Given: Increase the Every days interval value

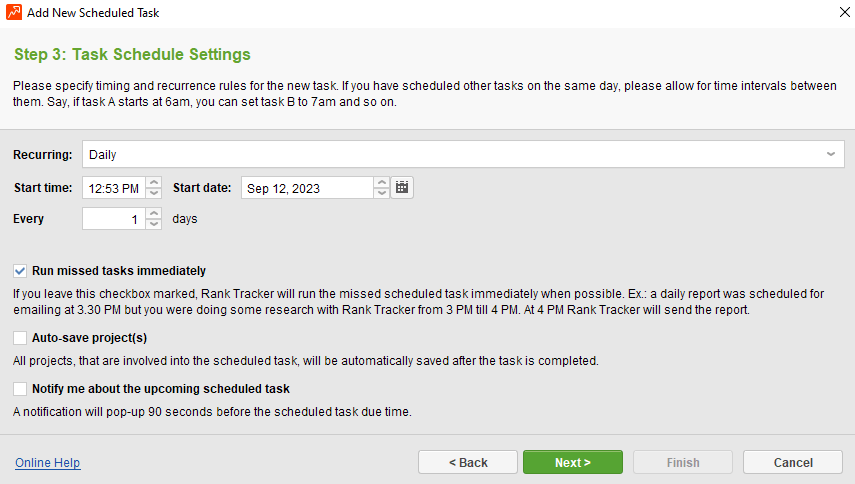Looking at the screenshot, I should pyautogui.click(x=154, y=214).
